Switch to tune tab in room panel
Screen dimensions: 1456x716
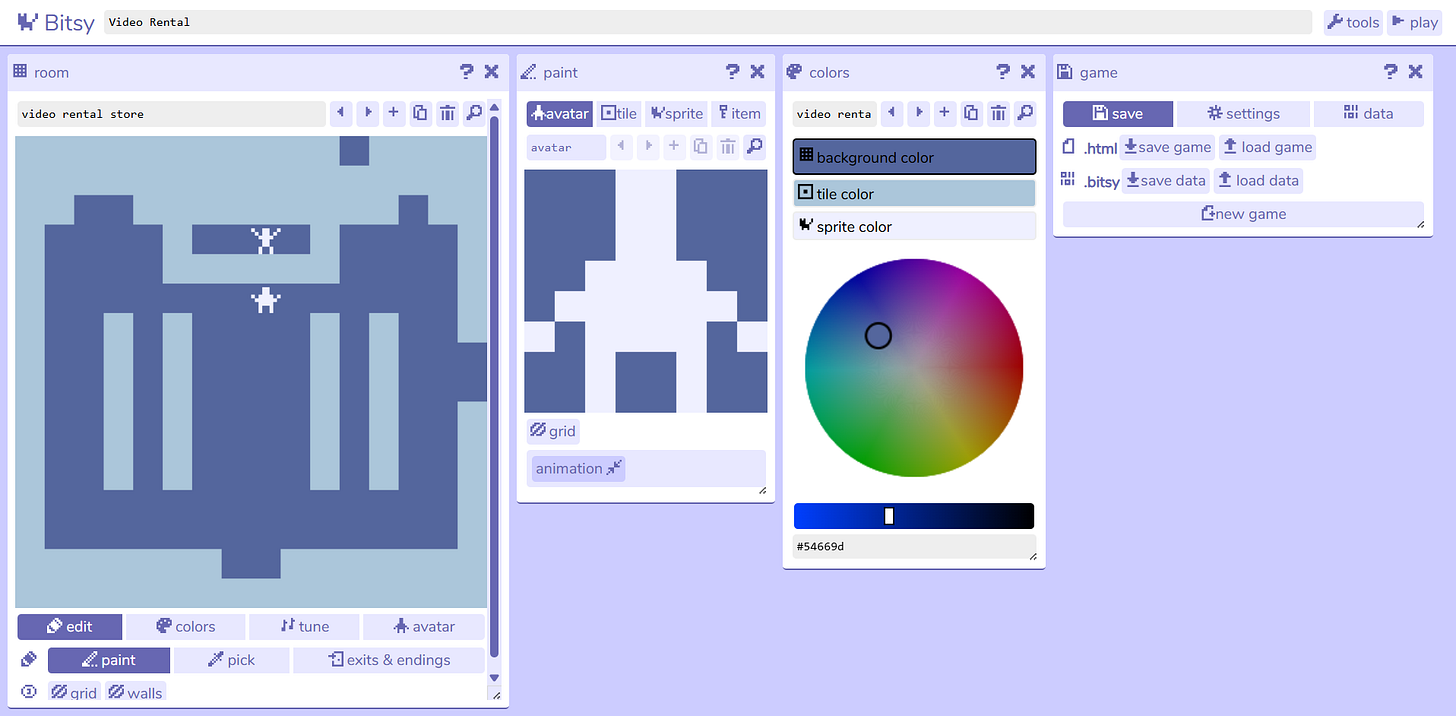pyautogui.click(x=304, y=627)
